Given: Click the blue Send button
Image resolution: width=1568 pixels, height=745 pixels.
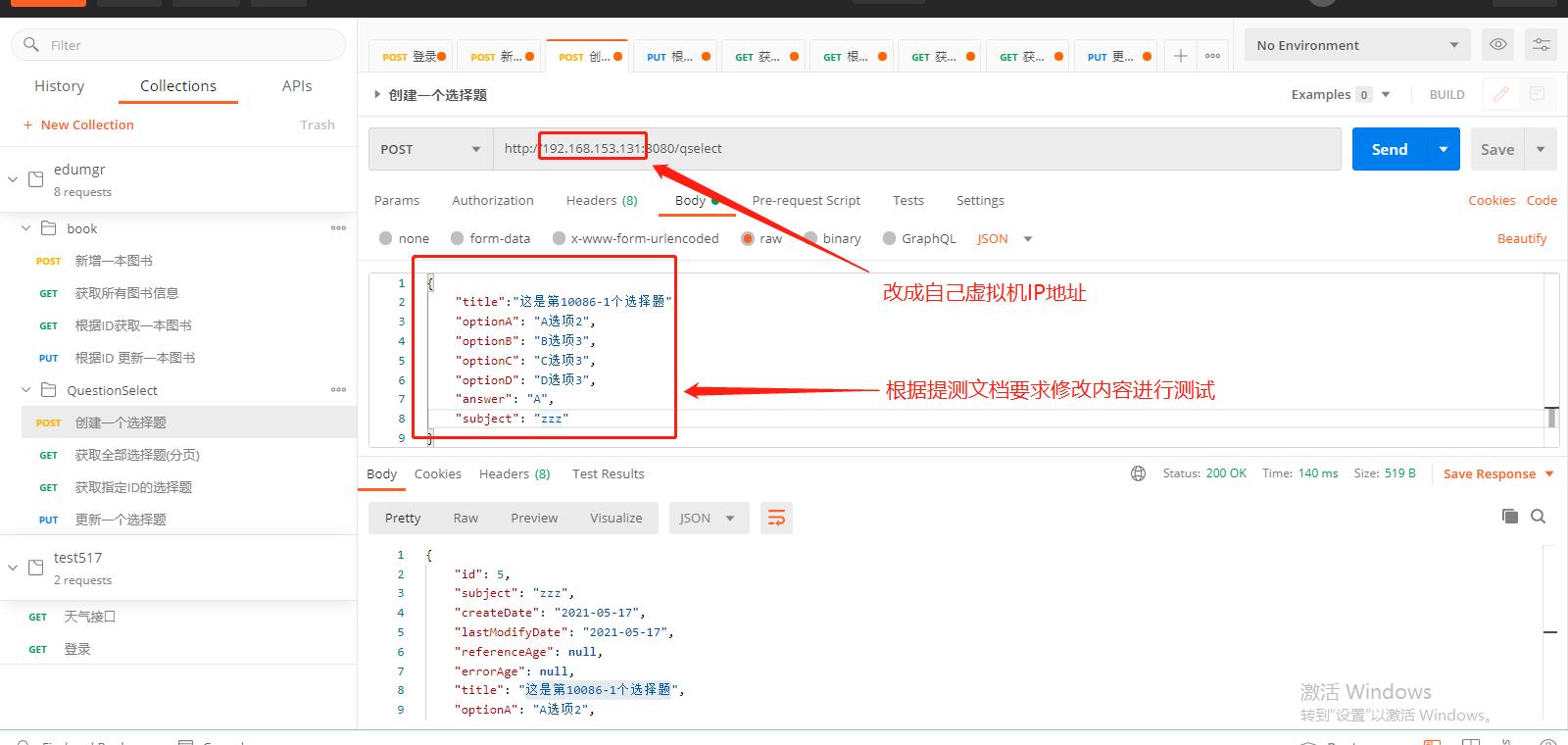Looking at the screenshot, I should (x=1390, y=149).
